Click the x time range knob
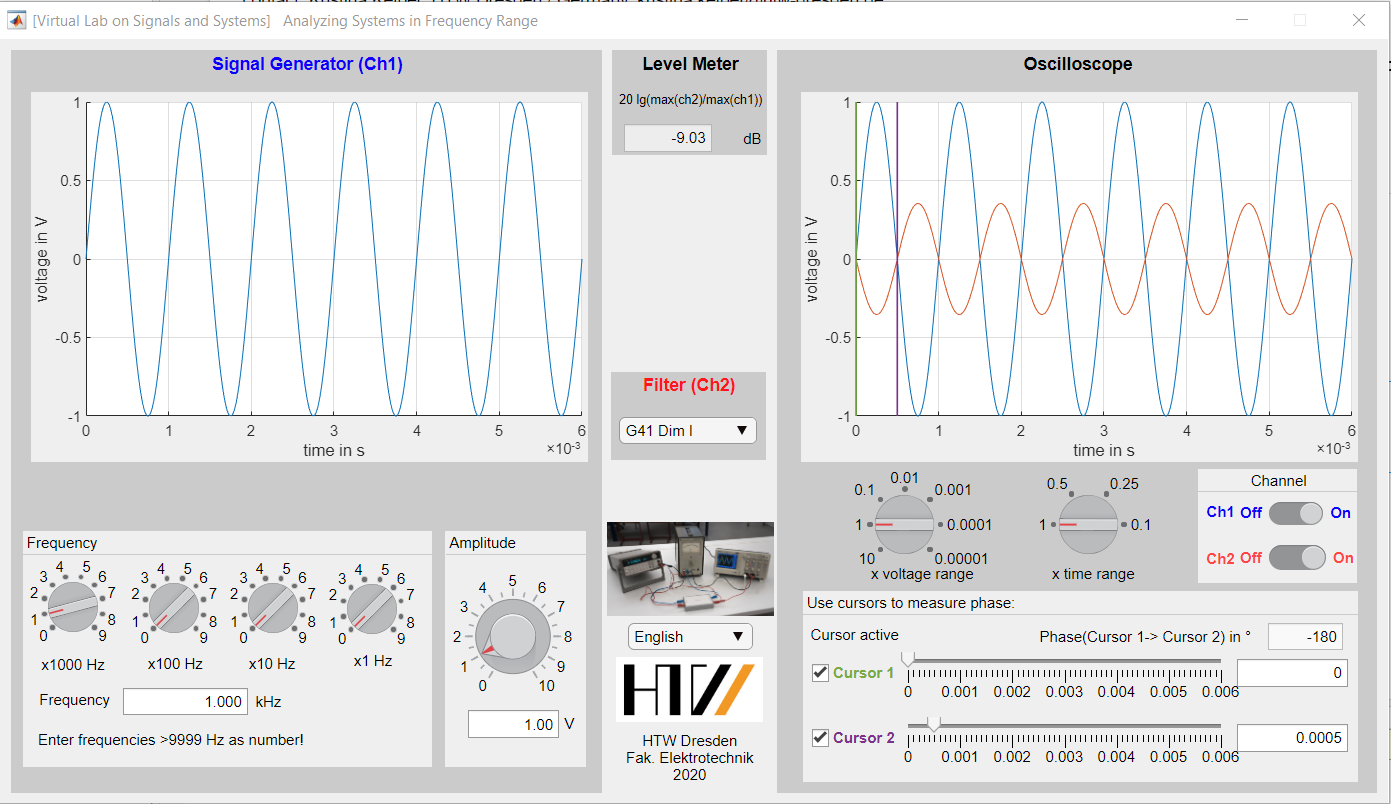 (1088, 524)
